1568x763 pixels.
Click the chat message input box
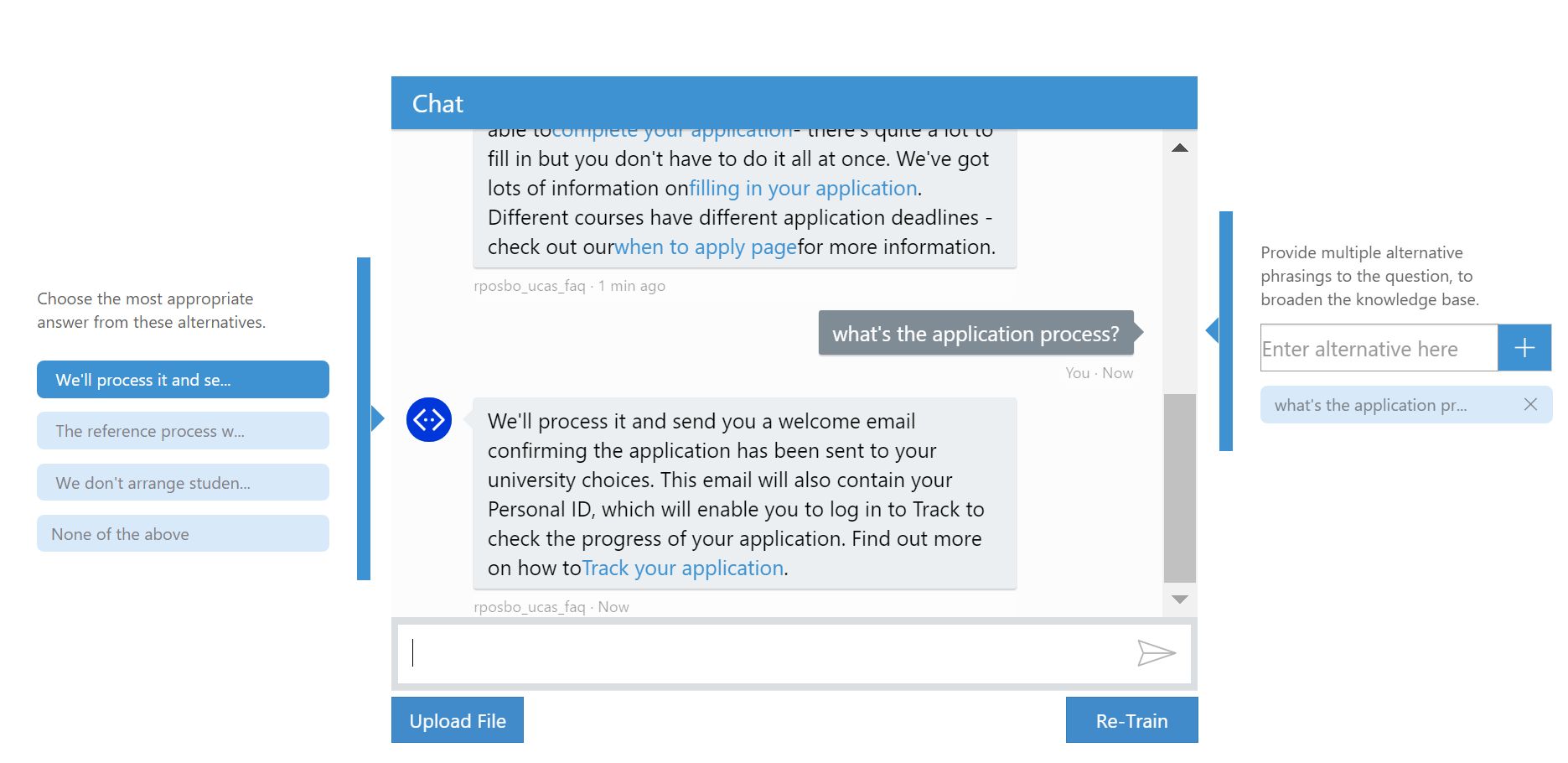pyautogui.click(x=763, y=653)
